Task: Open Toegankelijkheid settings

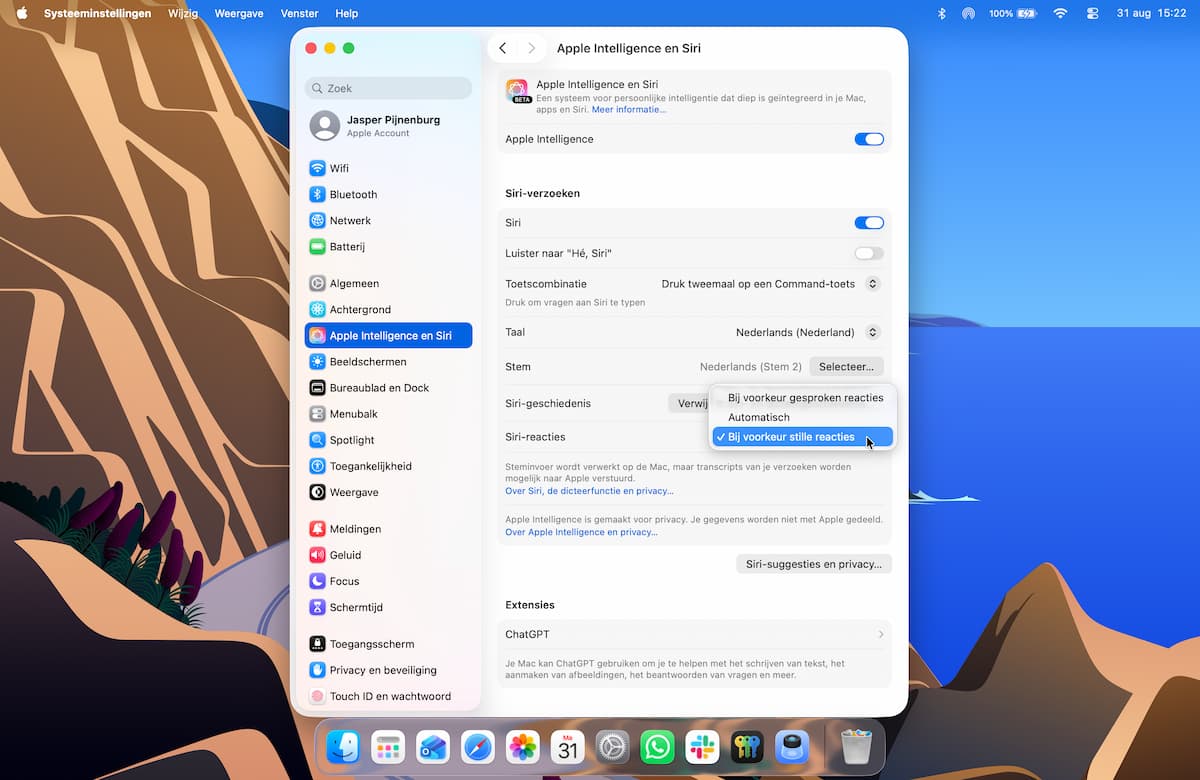Action: pos(388,465)
